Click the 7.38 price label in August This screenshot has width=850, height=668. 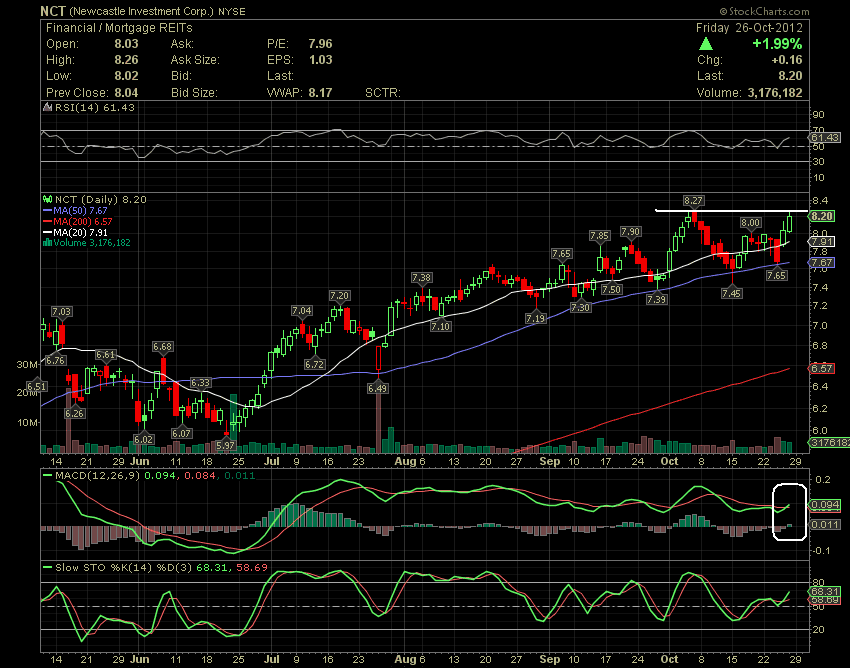coord(421,278)
